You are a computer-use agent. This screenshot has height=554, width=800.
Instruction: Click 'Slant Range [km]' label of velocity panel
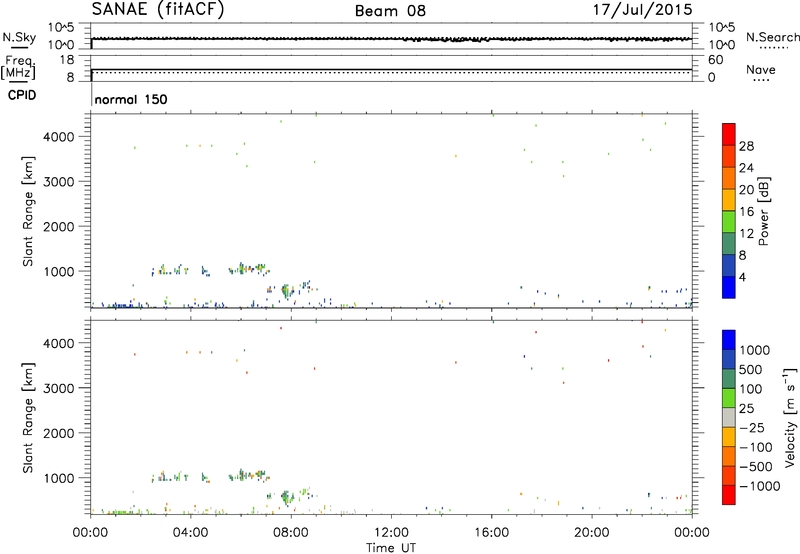click(x=28, y=418)
